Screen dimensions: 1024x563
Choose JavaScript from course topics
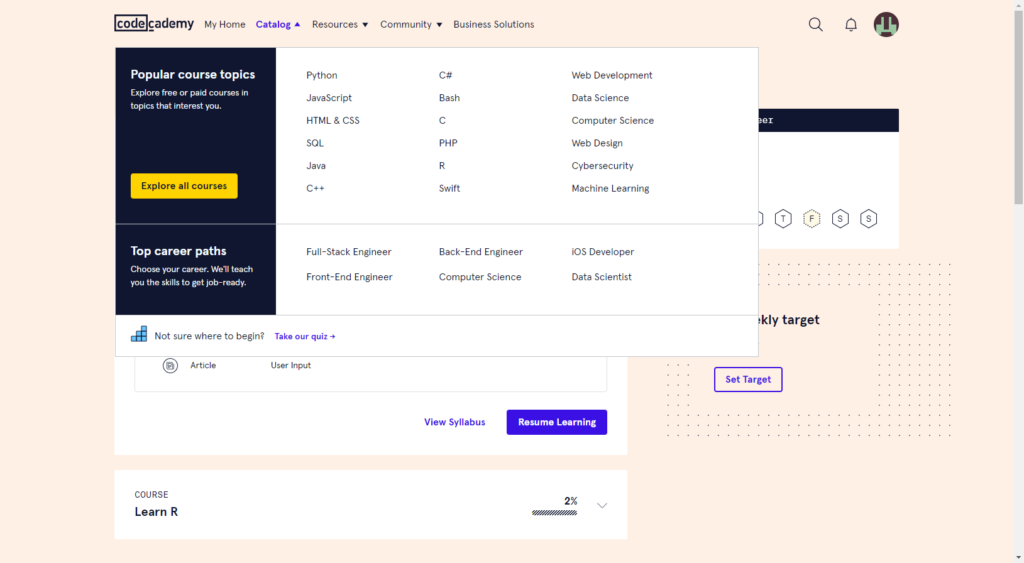click(x=329, y=98)
